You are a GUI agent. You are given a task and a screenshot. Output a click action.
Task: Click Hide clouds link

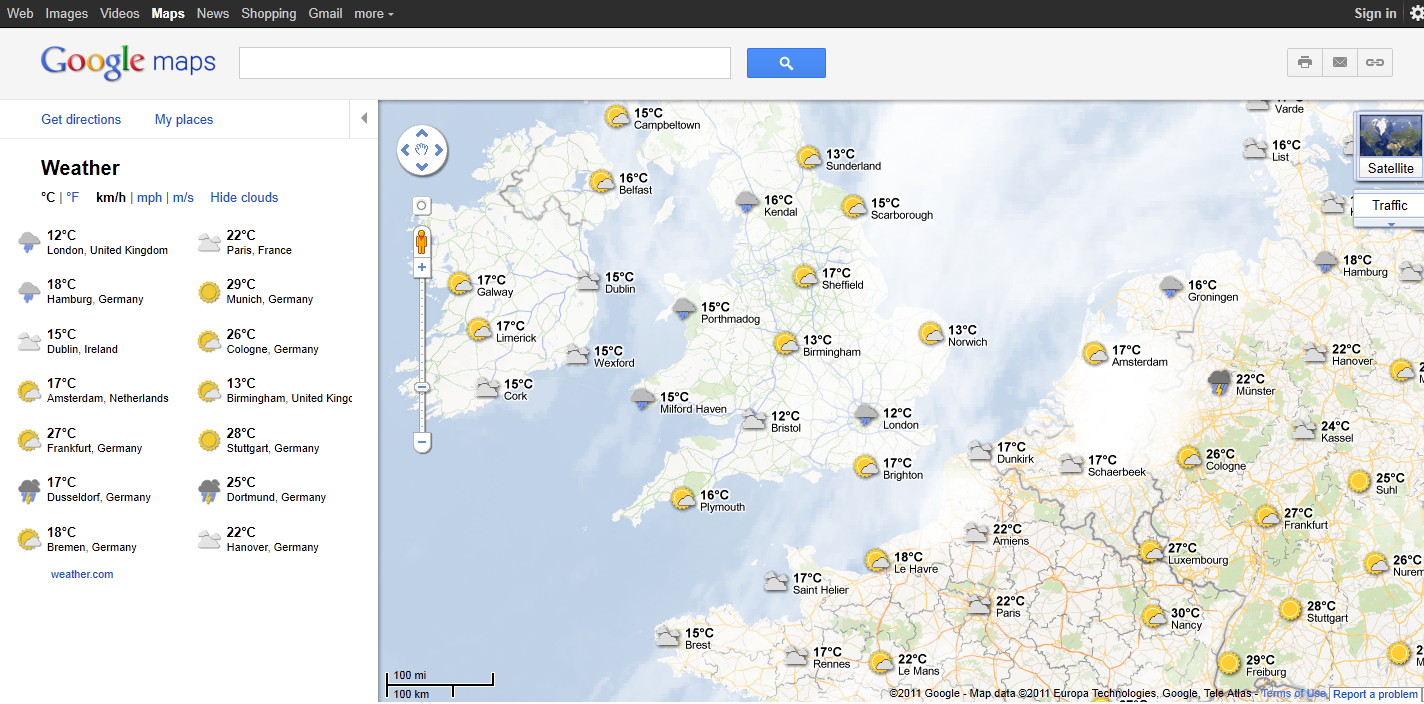point(244,197)
